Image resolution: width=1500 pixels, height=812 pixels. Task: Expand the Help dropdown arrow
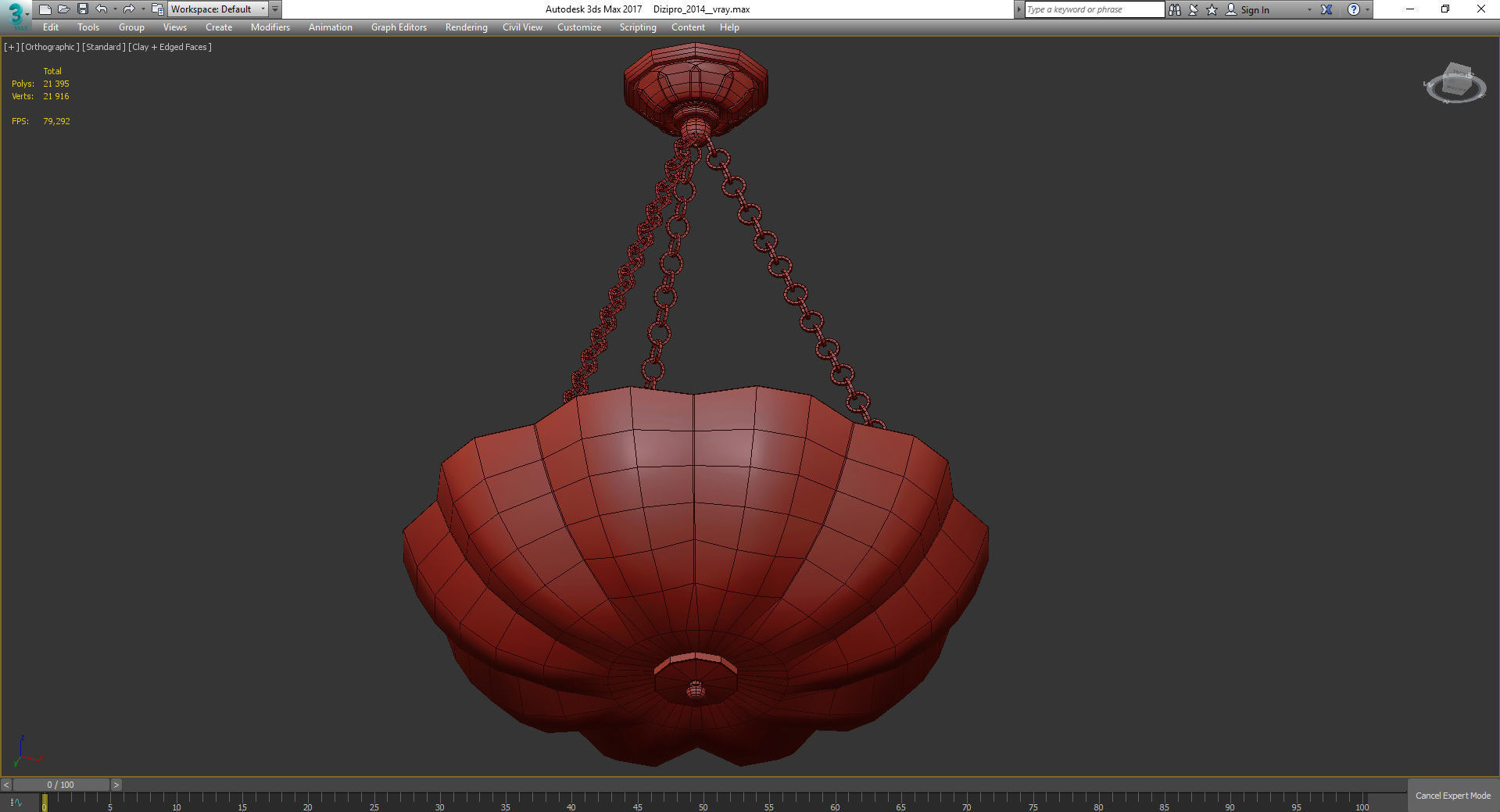coord(1367,9)
